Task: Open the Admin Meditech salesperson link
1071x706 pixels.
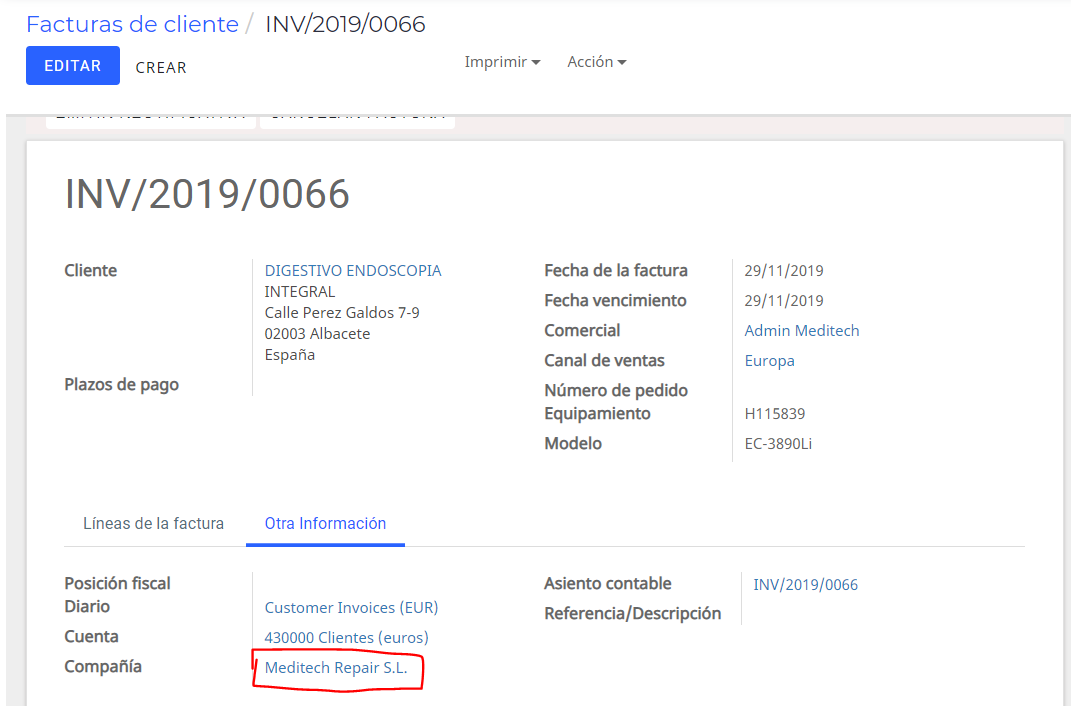Action: (x=802, y=330)
